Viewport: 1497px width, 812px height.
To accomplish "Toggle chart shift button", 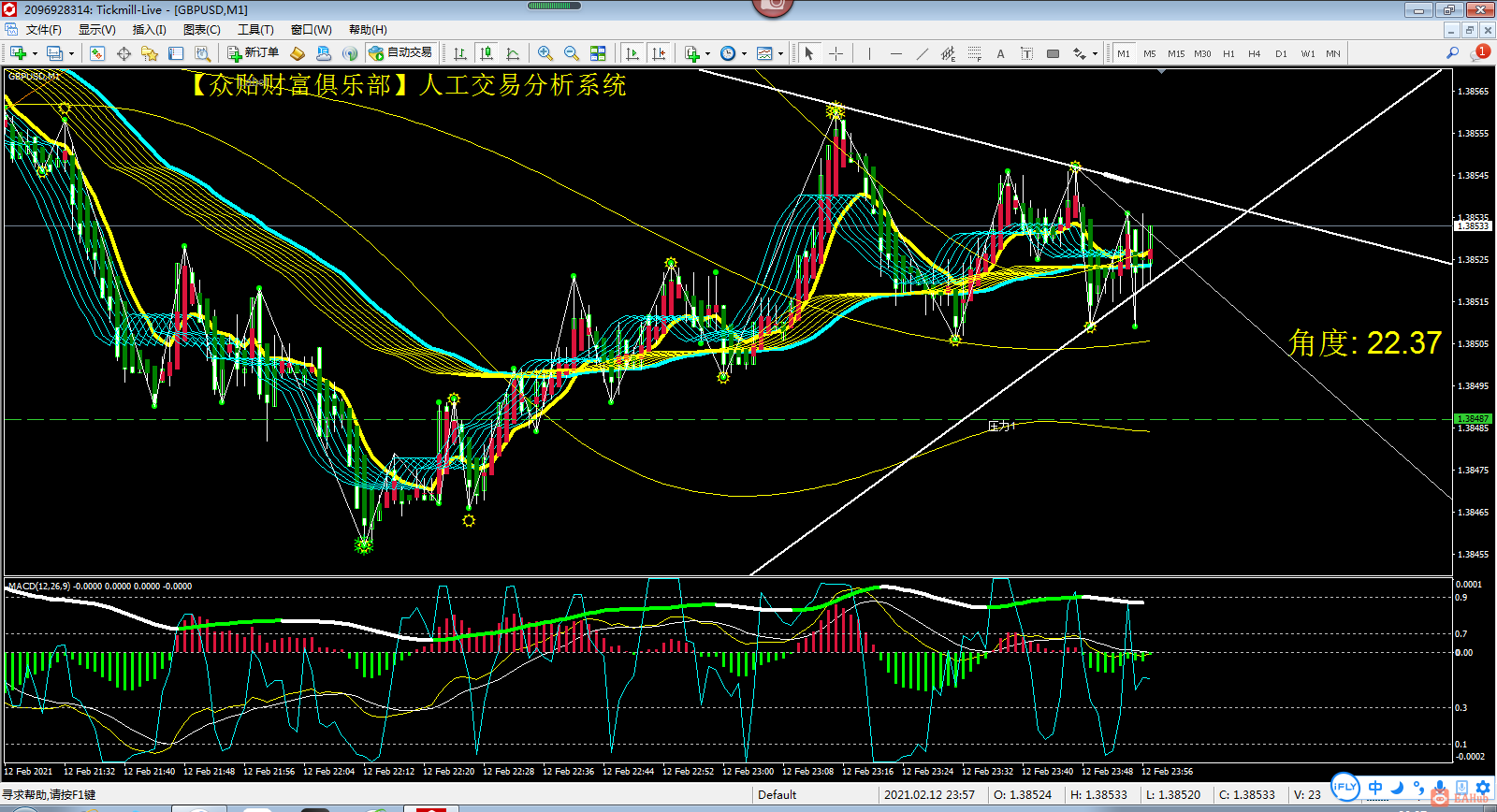I will (x=659, y=53).
